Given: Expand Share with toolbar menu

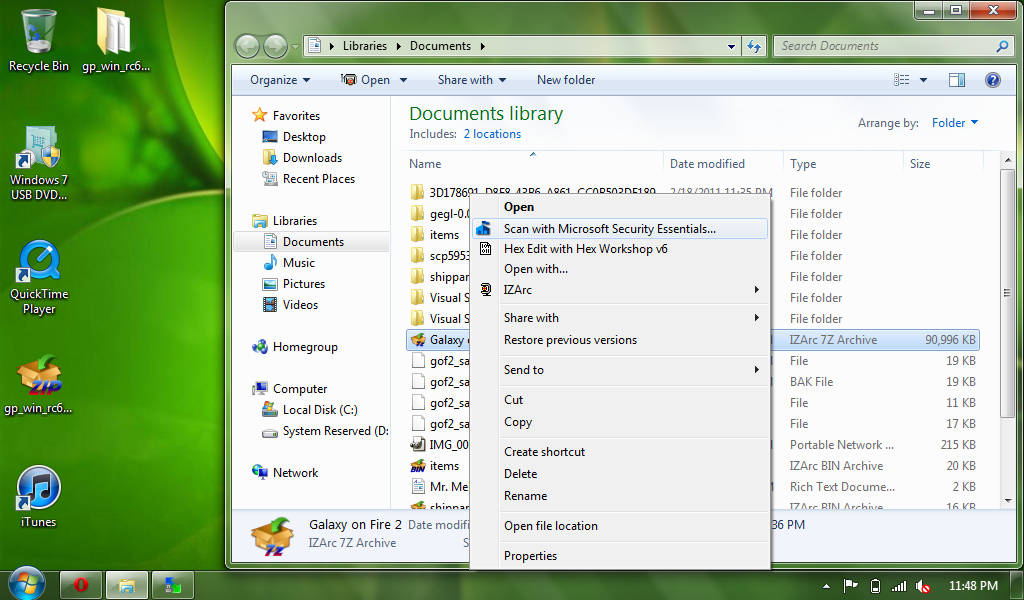Looking at the screenshot, I should [472, 80].
